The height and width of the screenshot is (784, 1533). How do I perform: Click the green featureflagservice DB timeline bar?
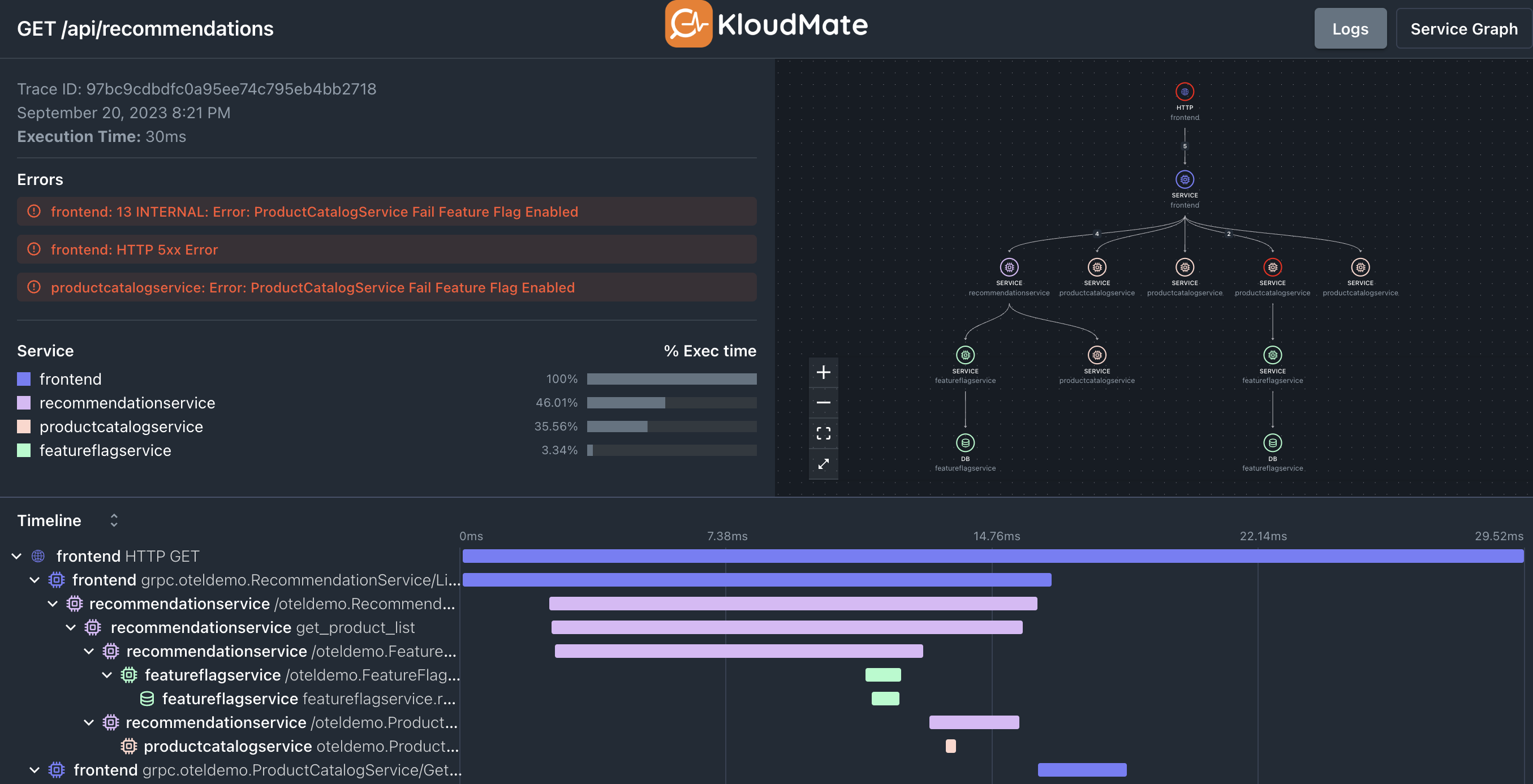tap(885, 698)
